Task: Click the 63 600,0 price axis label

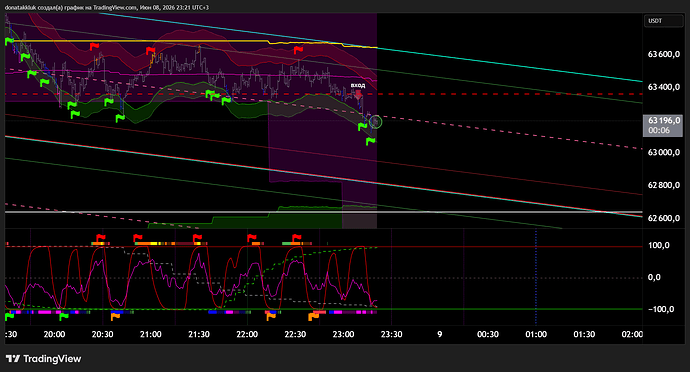Action: [x=664, y=54]
